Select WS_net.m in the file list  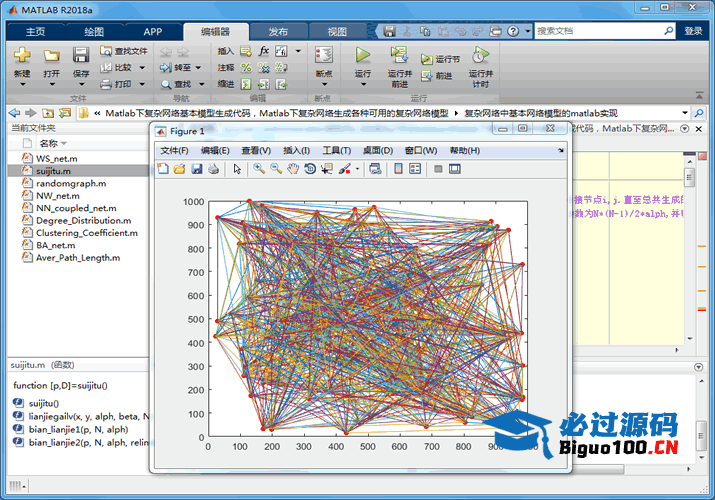[57, 159]
